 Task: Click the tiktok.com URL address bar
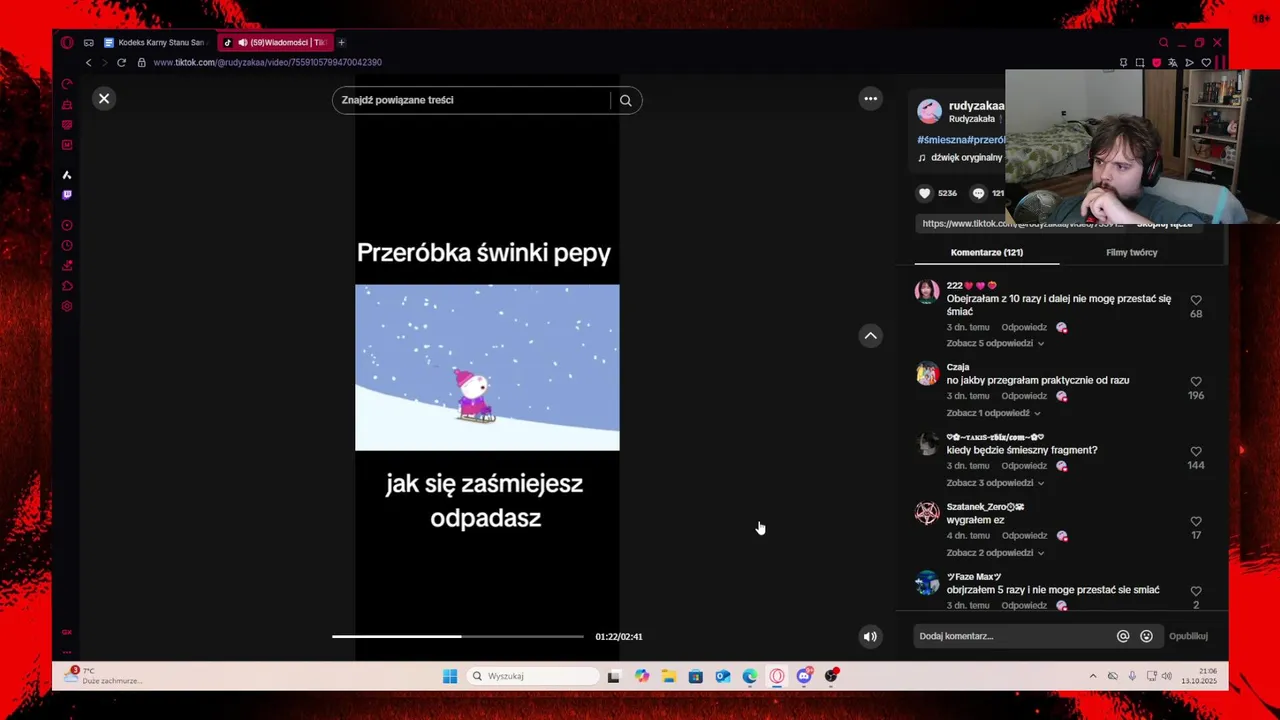tap(268, 62)
